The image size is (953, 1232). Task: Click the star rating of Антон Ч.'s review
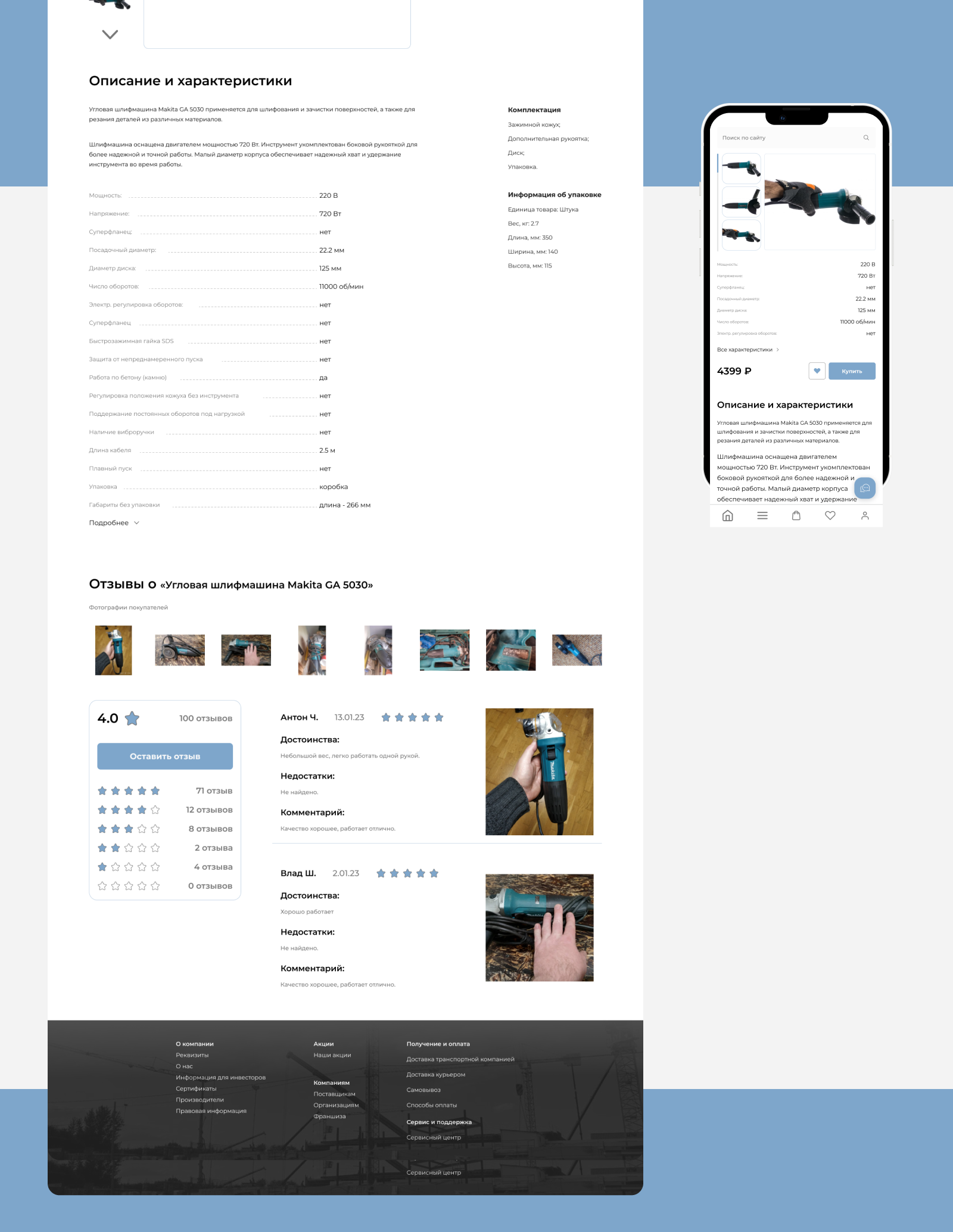point(412,717)
